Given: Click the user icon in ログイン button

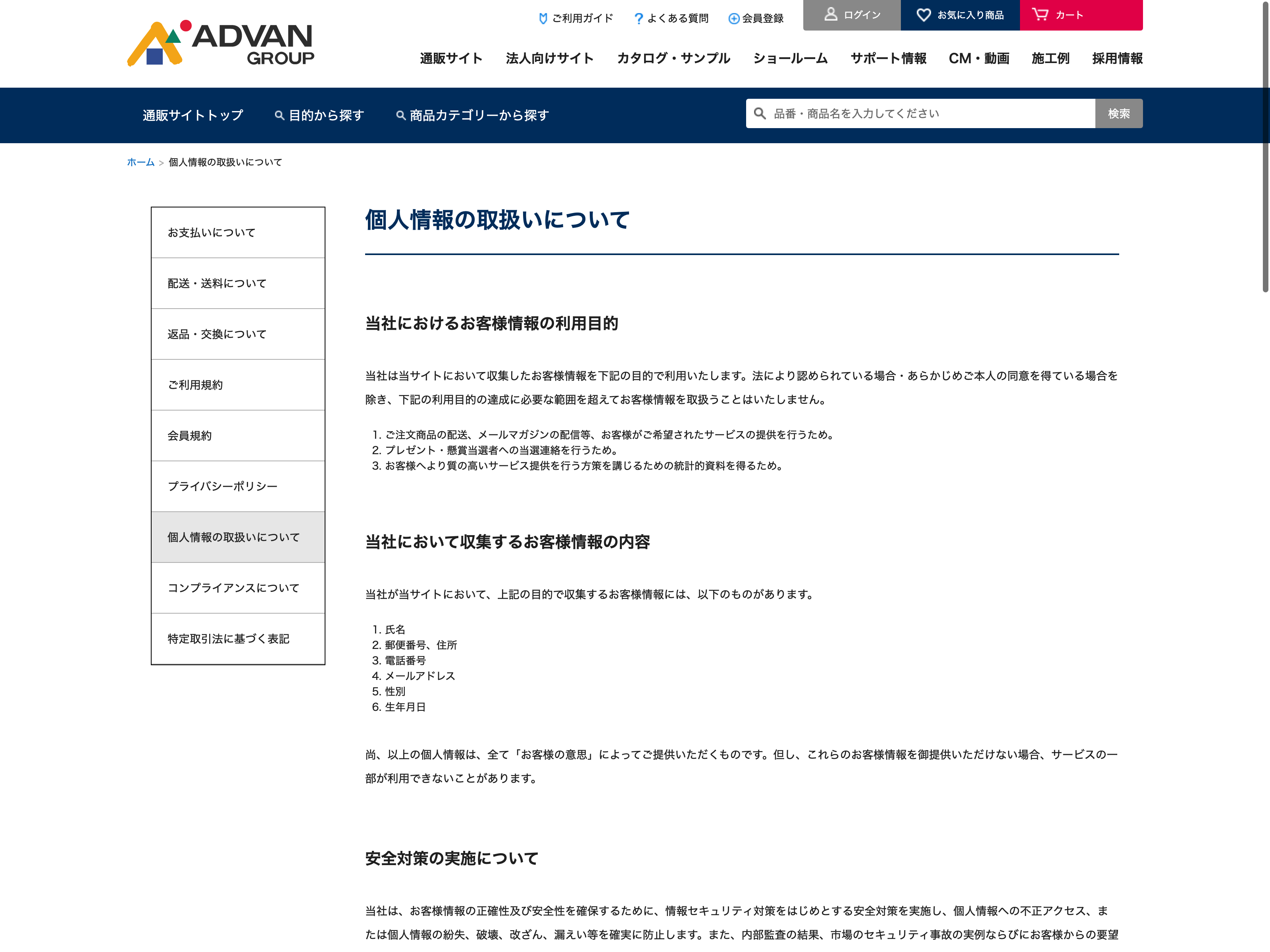Looking at the screenshot, I should coord(830,14).
